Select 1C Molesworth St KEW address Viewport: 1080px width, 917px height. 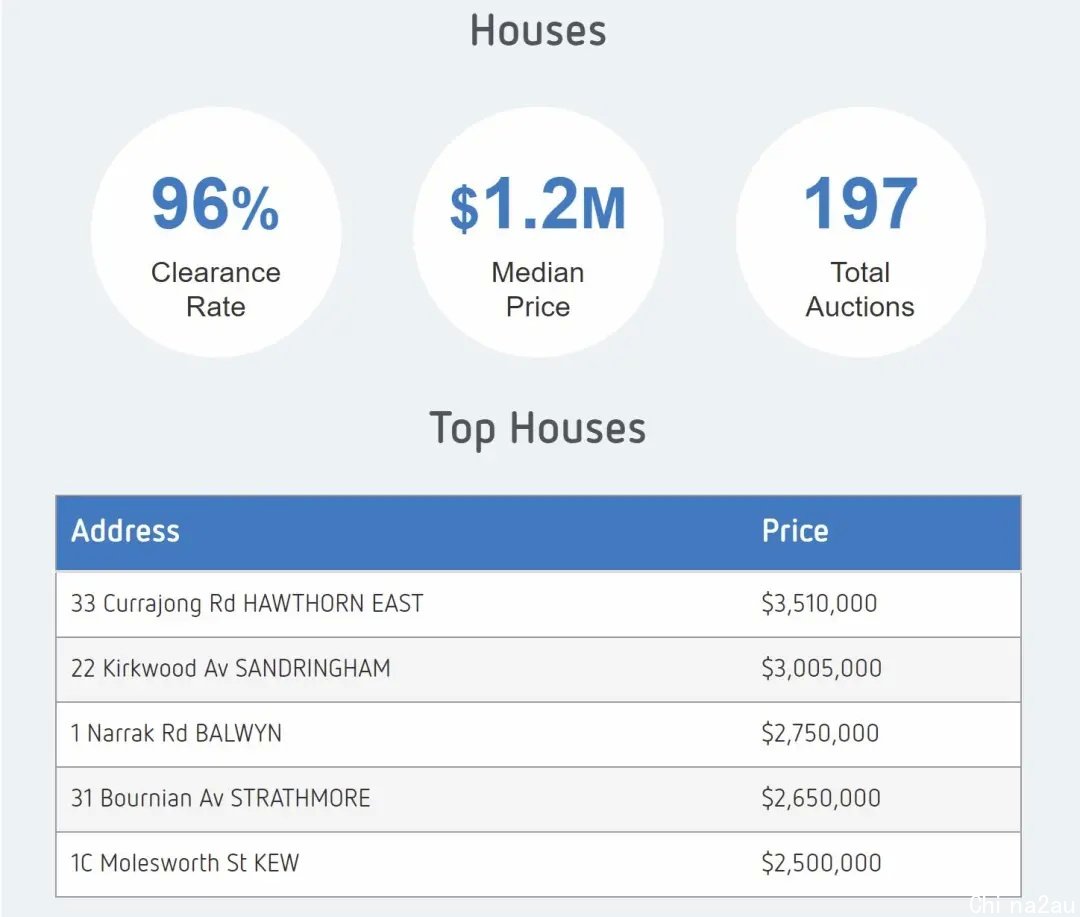point(185,863)
